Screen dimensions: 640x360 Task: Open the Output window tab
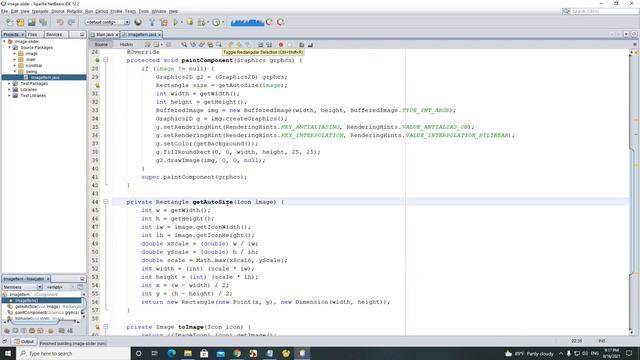[x=24, y=342]
